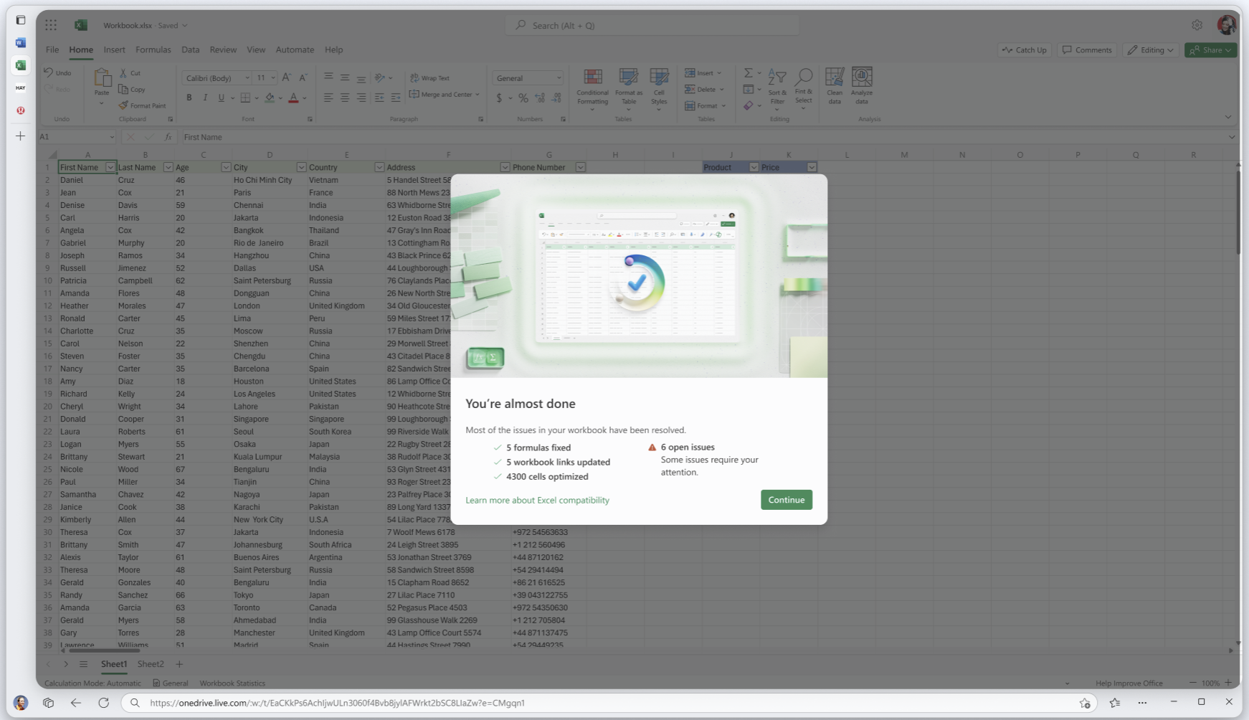Decrease font size with smaller A icon
Image resolution: width=1249 pixels, height=720 pixels.
coord(301,78)
